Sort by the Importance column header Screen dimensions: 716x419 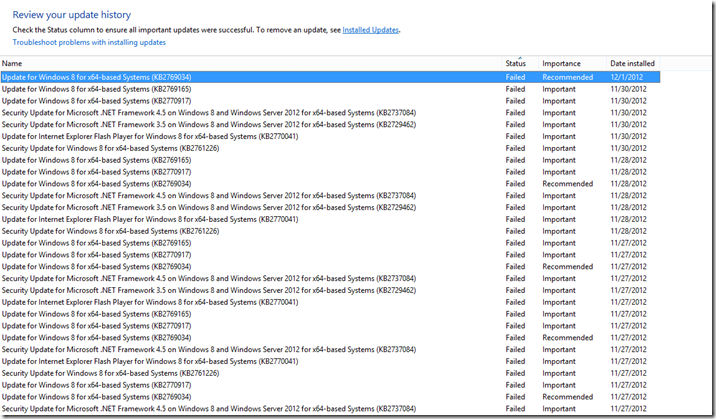[x=572, y=63]
